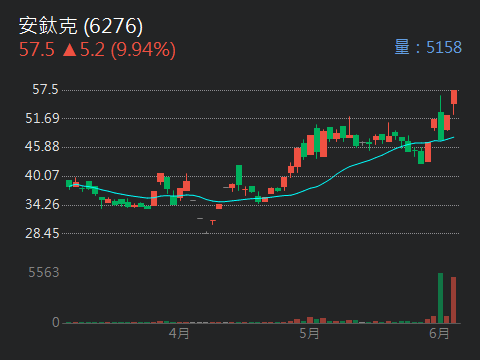Click the percentage change (9.94%)
The height and width of the screenshot is (360, 480).
coord(143,50)
